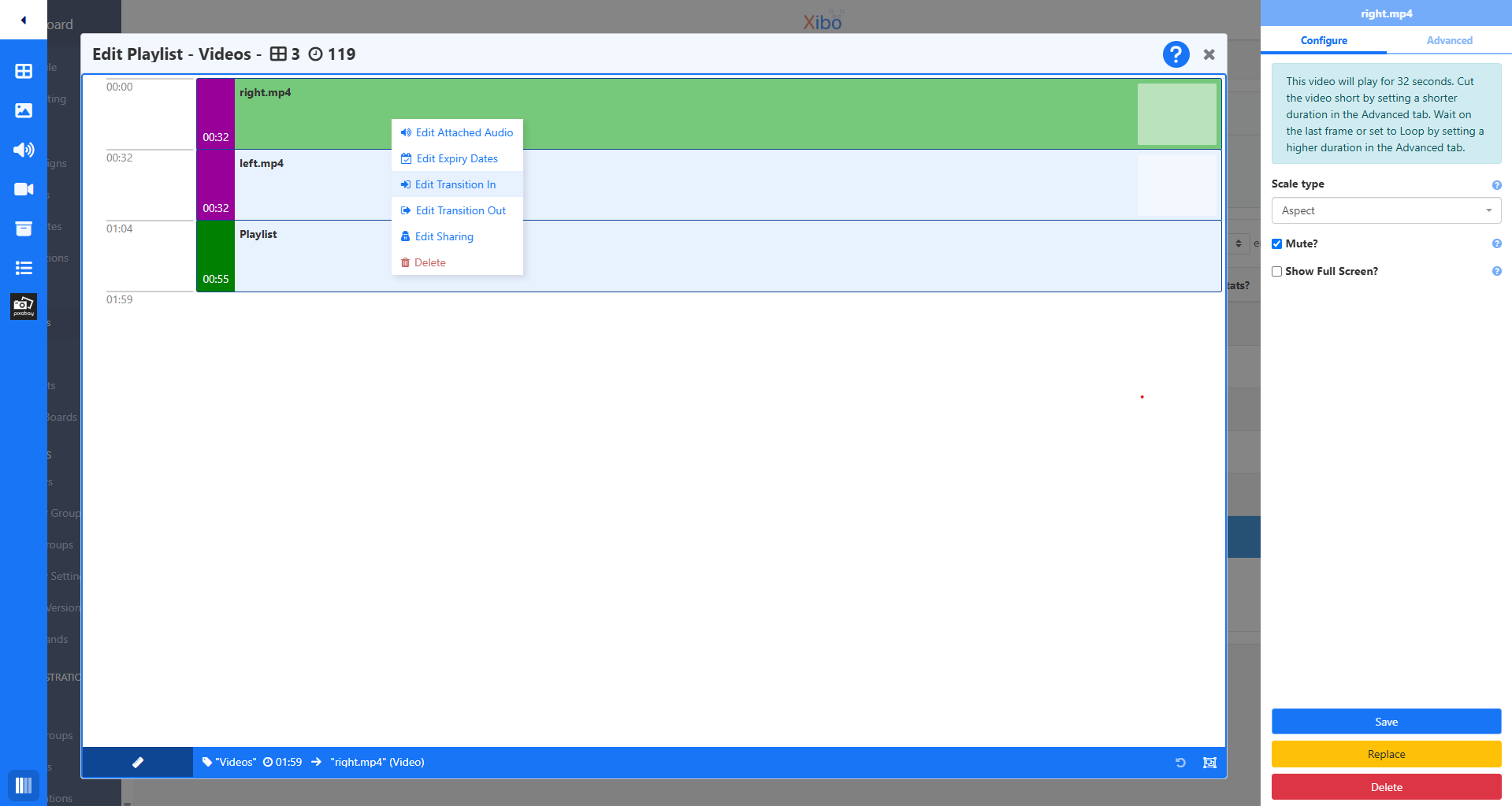
Task: Open the playlist list icon in sidebar
Action: click(24, 268)
